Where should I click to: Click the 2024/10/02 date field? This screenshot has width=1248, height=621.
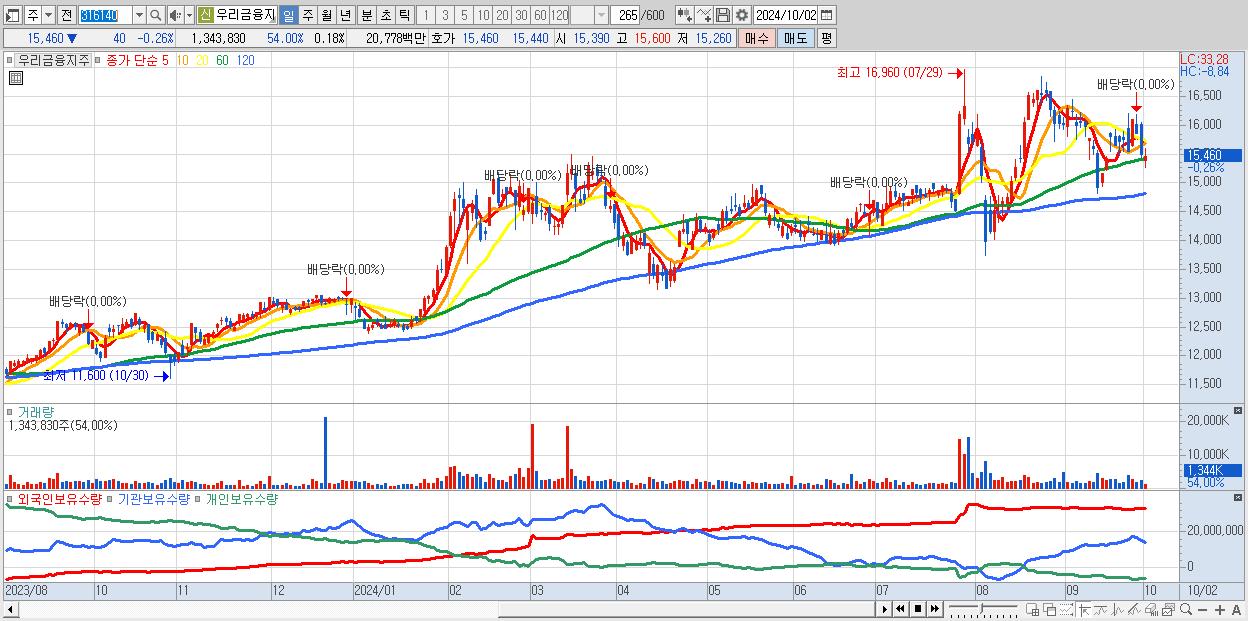(785, 15)
